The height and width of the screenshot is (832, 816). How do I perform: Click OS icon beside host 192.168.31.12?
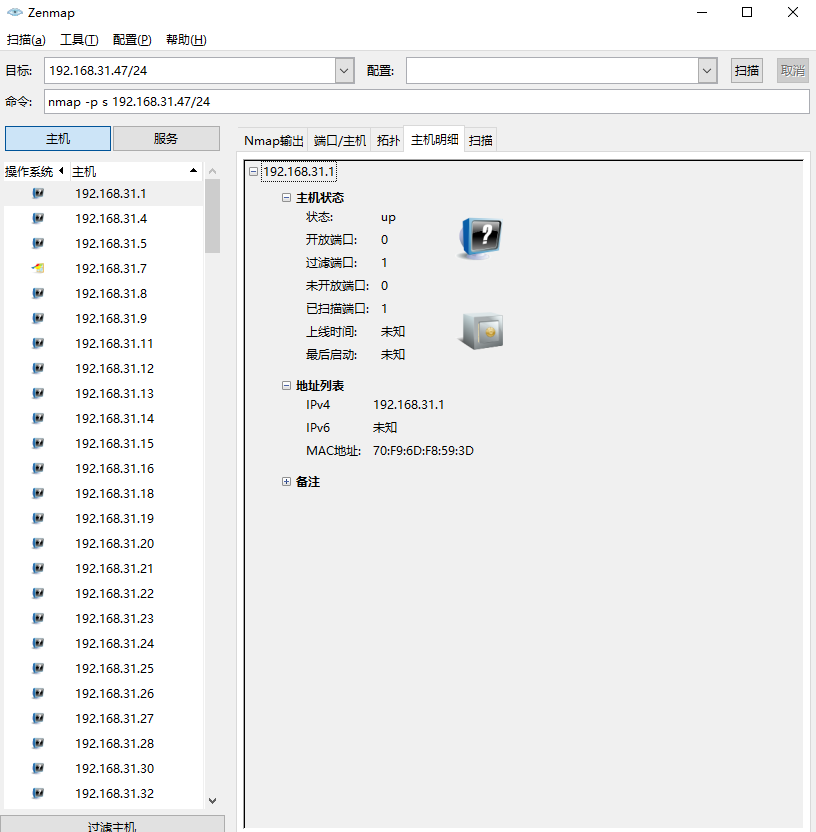tap(38, 368)
